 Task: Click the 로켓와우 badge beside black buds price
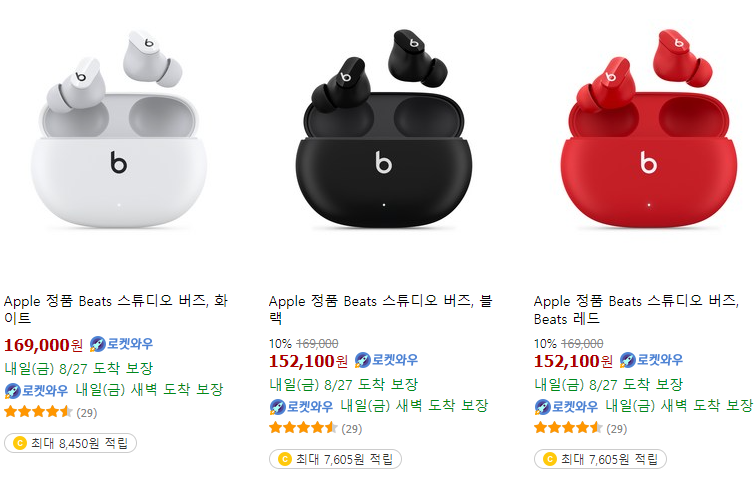pos(386,360)
